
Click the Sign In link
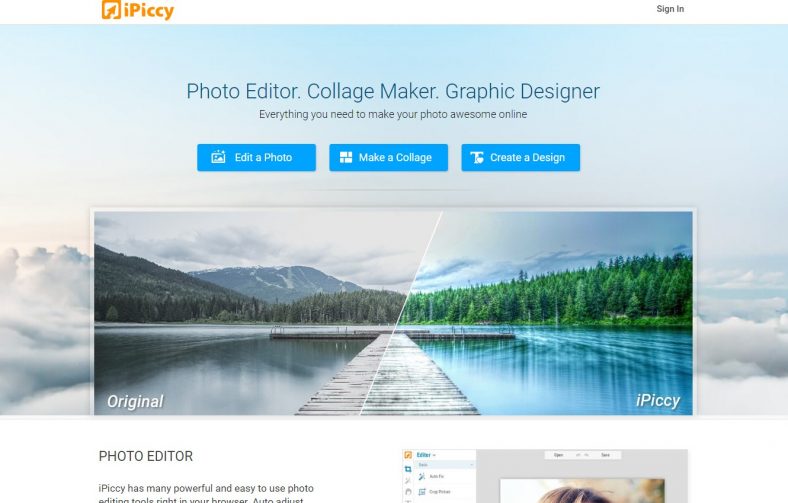coord(670,9)
